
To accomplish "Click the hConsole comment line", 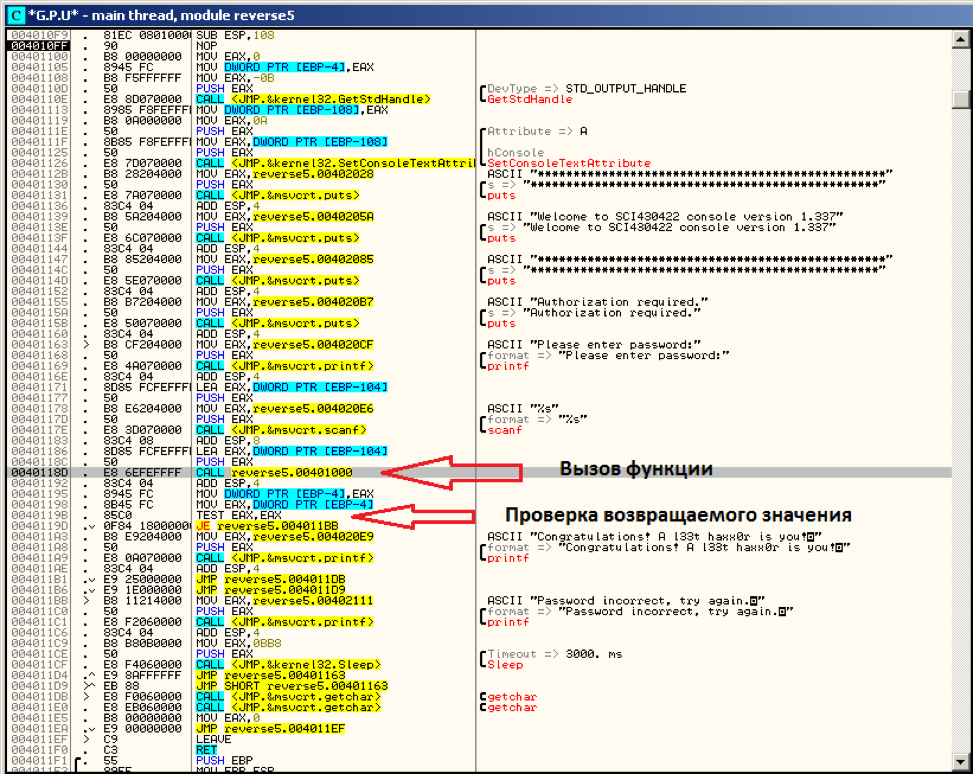I will tap(516, 153).
